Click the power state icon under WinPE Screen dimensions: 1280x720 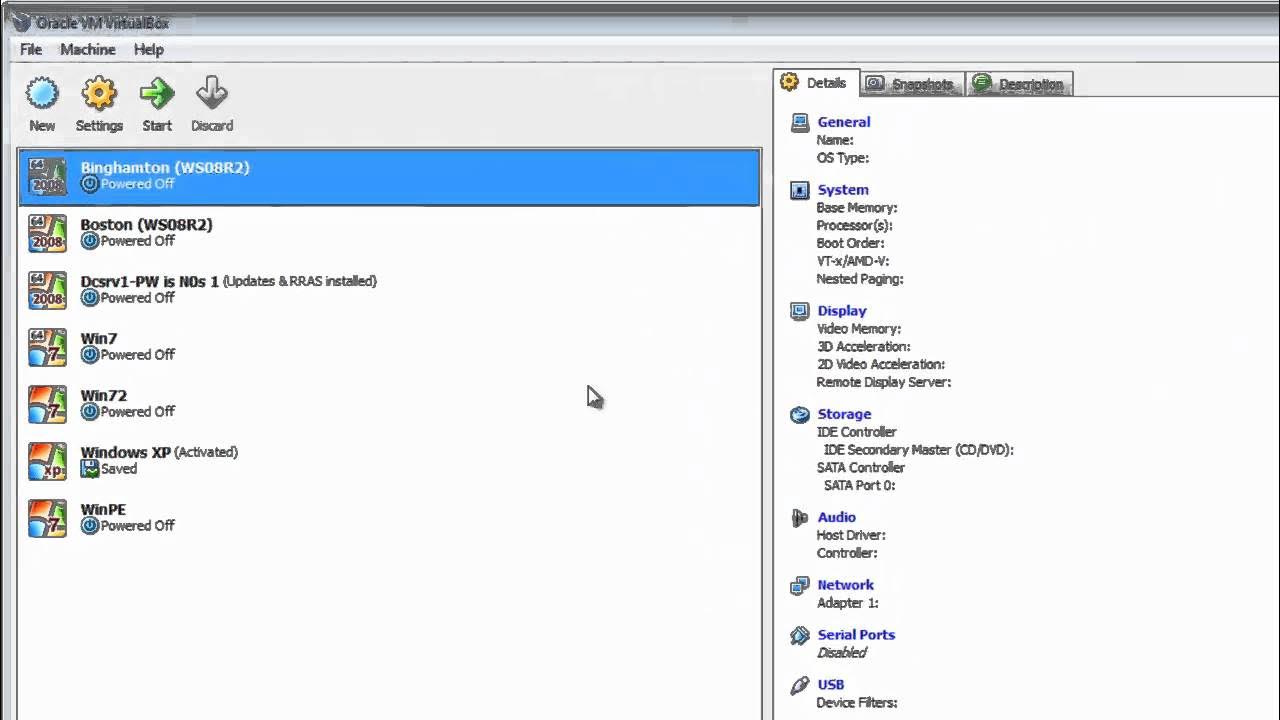(90, 526)
